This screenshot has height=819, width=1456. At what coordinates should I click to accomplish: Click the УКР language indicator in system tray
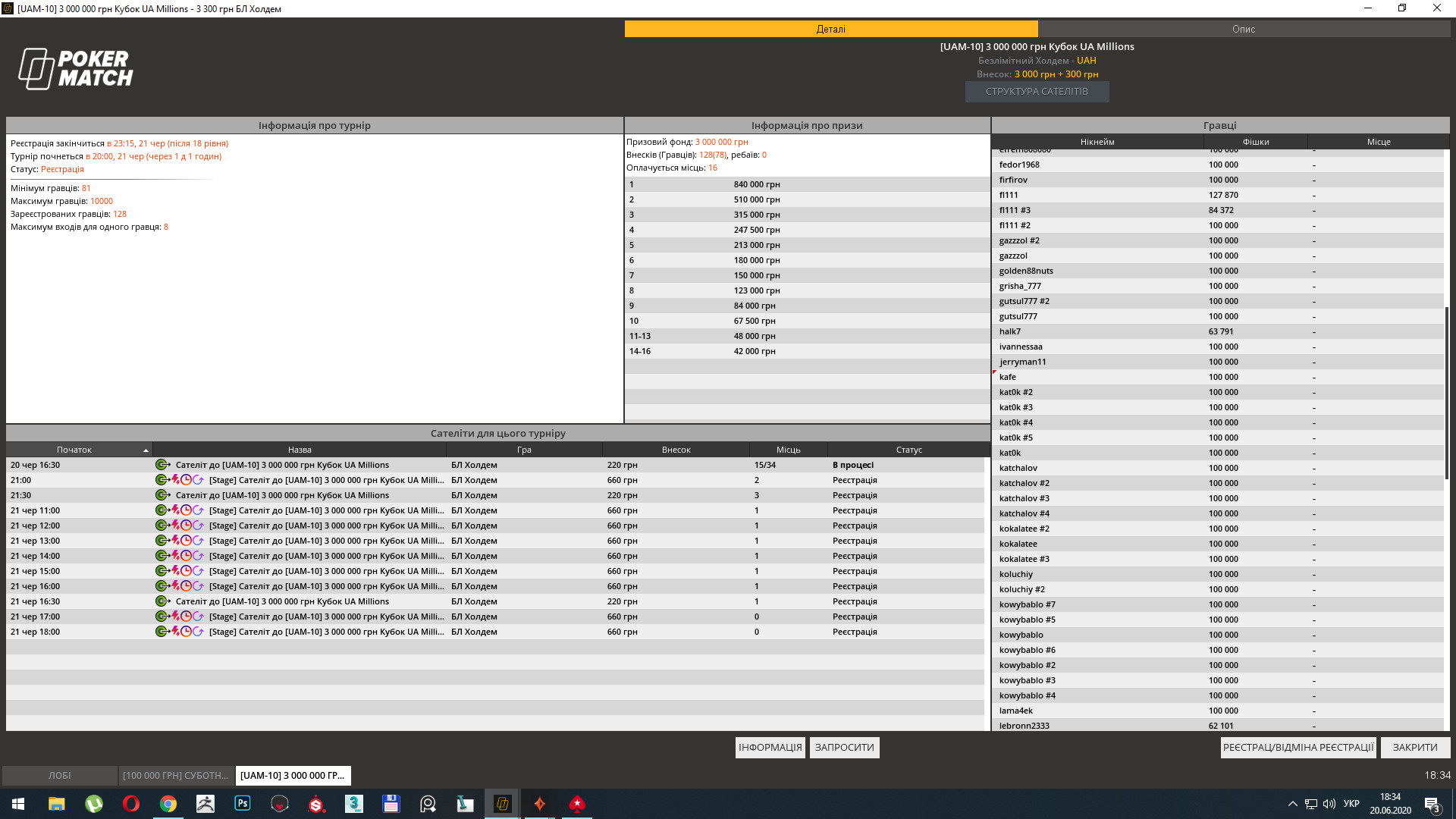pos(1351,804)
